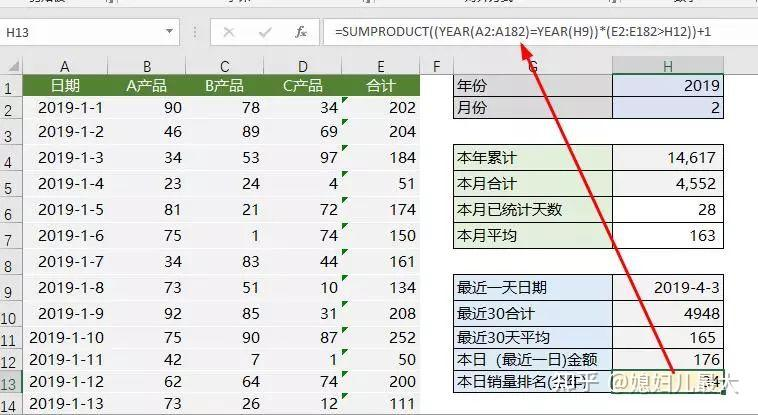Click B产品 value 83 in row 8

point(224,262)
